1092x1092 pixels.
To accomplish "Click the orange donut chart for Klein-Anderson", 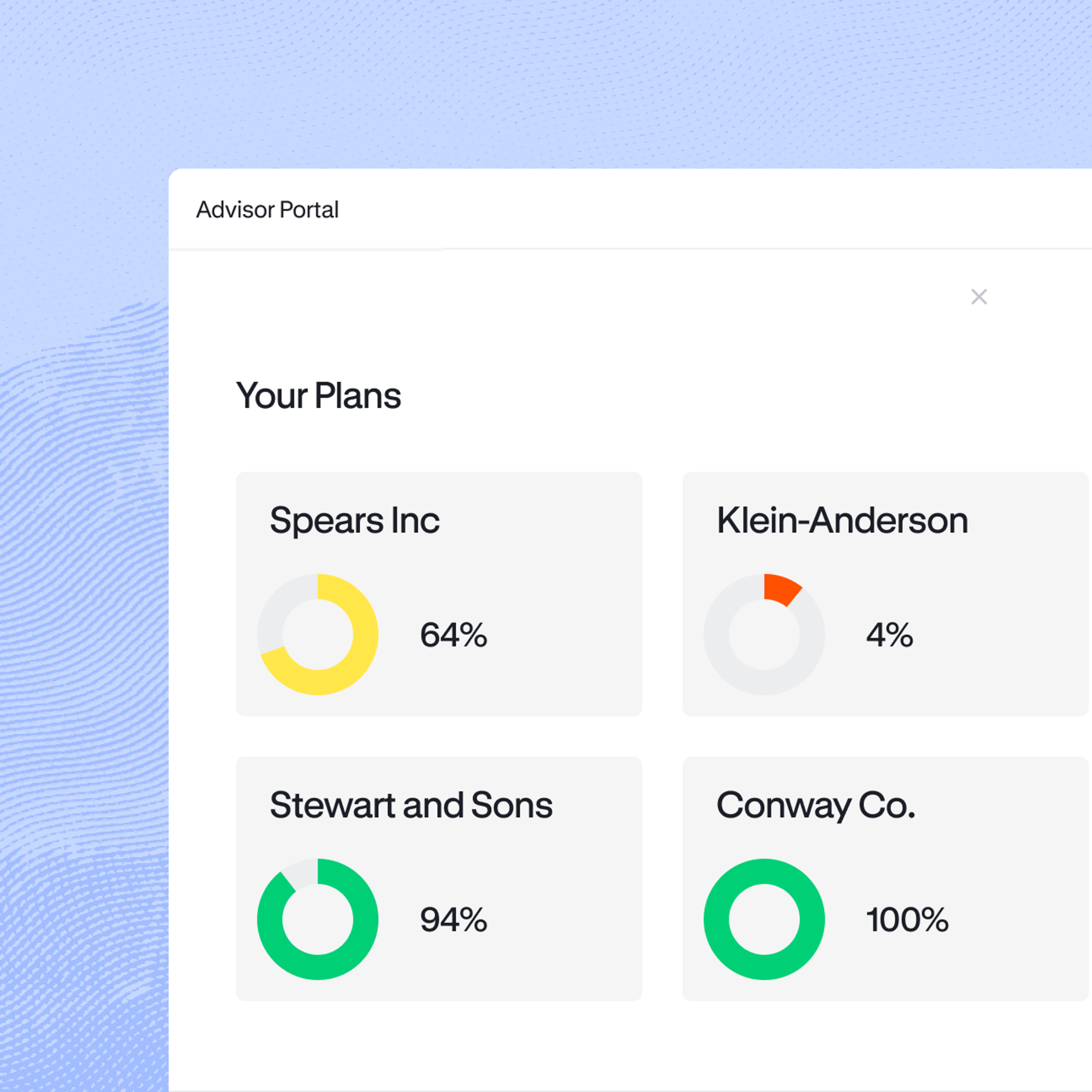I will [764, 634].
